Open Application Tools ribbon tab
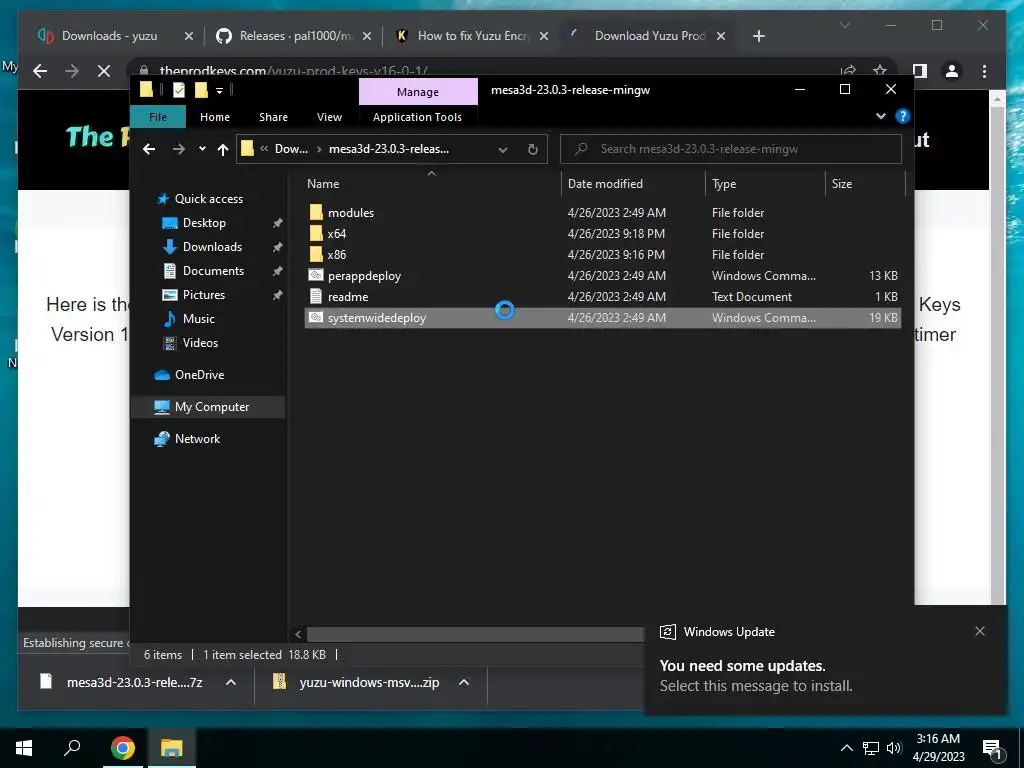Image resolution: width=1024 pixels, height=768 pixels. point(417,117)
